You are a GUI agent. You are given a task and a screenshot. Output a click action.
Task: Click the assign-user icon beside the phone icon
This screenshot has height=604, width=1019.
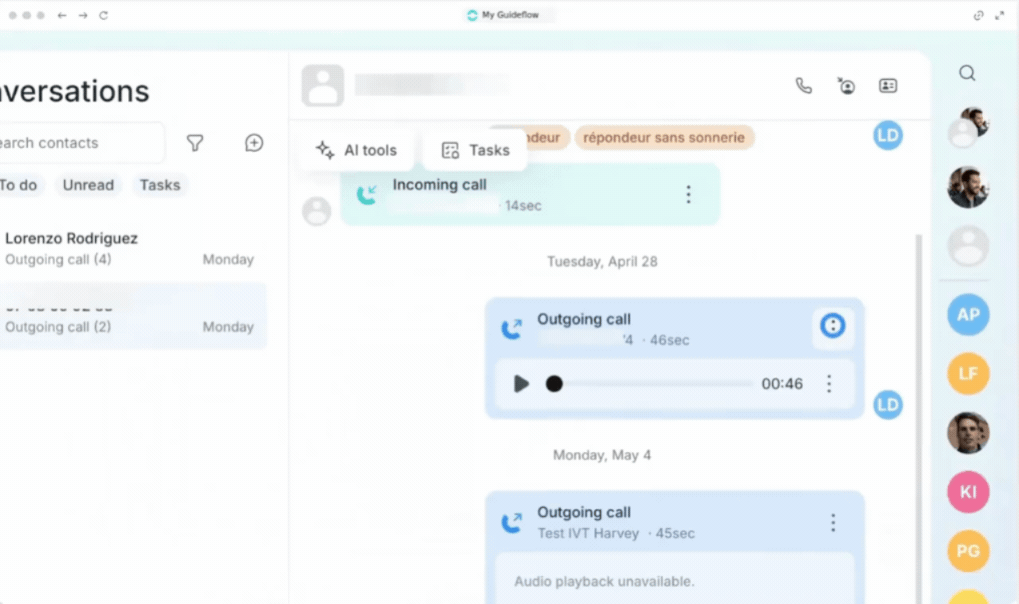point(846,86)
